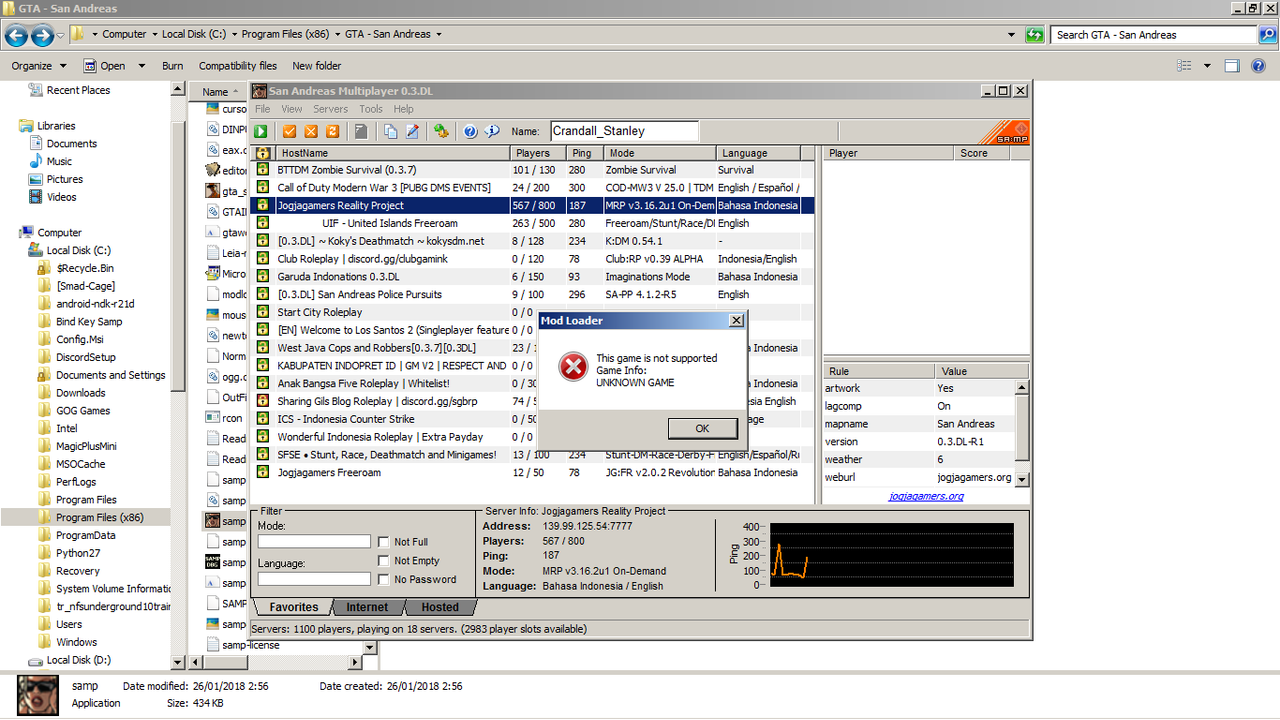This screenshot has height=720, width=1280.
Task: Enable the Not Empty filter checkbox
Action: [x=384, y=561]
